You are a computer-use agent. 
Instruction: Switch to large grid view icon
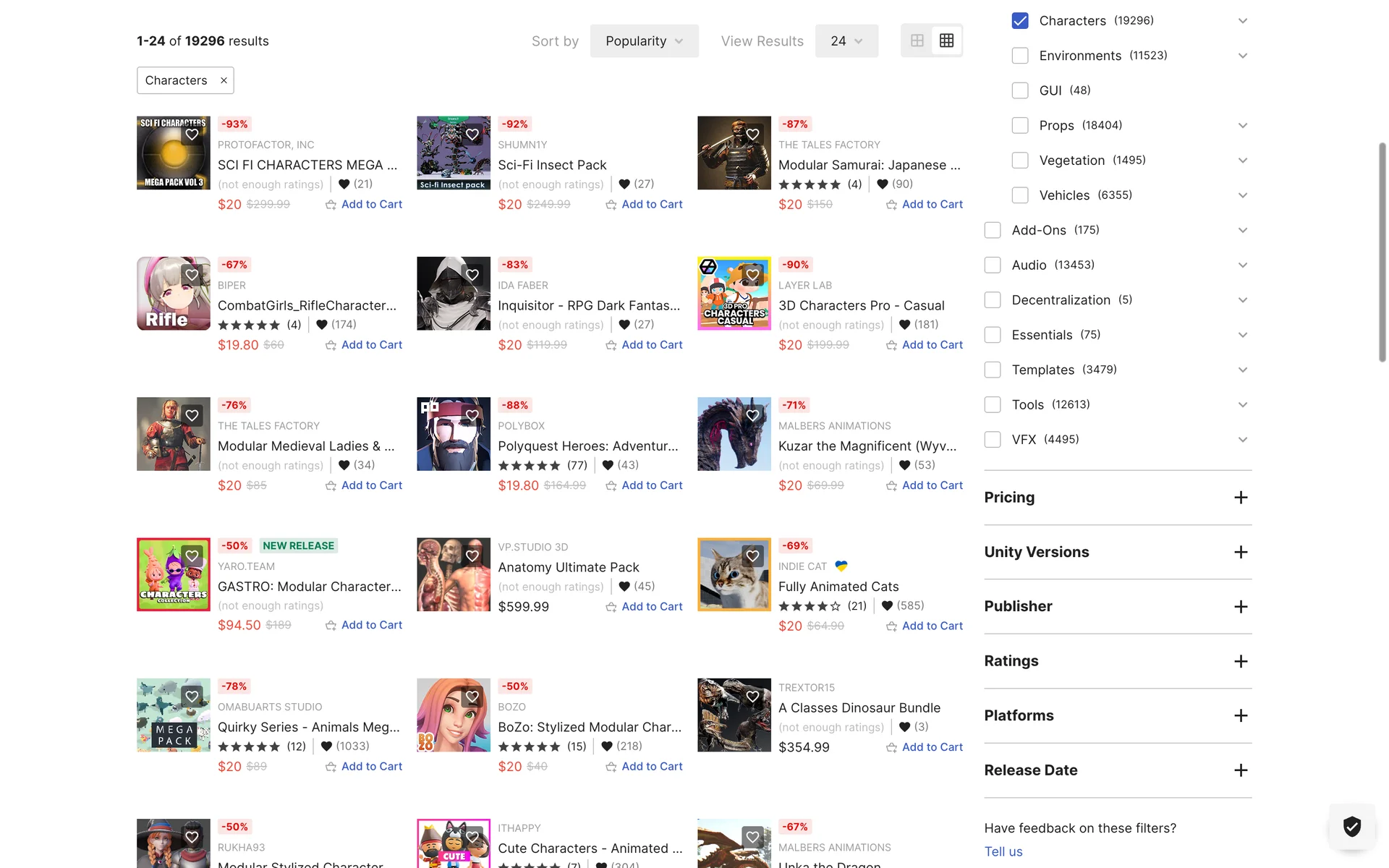point(917,41)
